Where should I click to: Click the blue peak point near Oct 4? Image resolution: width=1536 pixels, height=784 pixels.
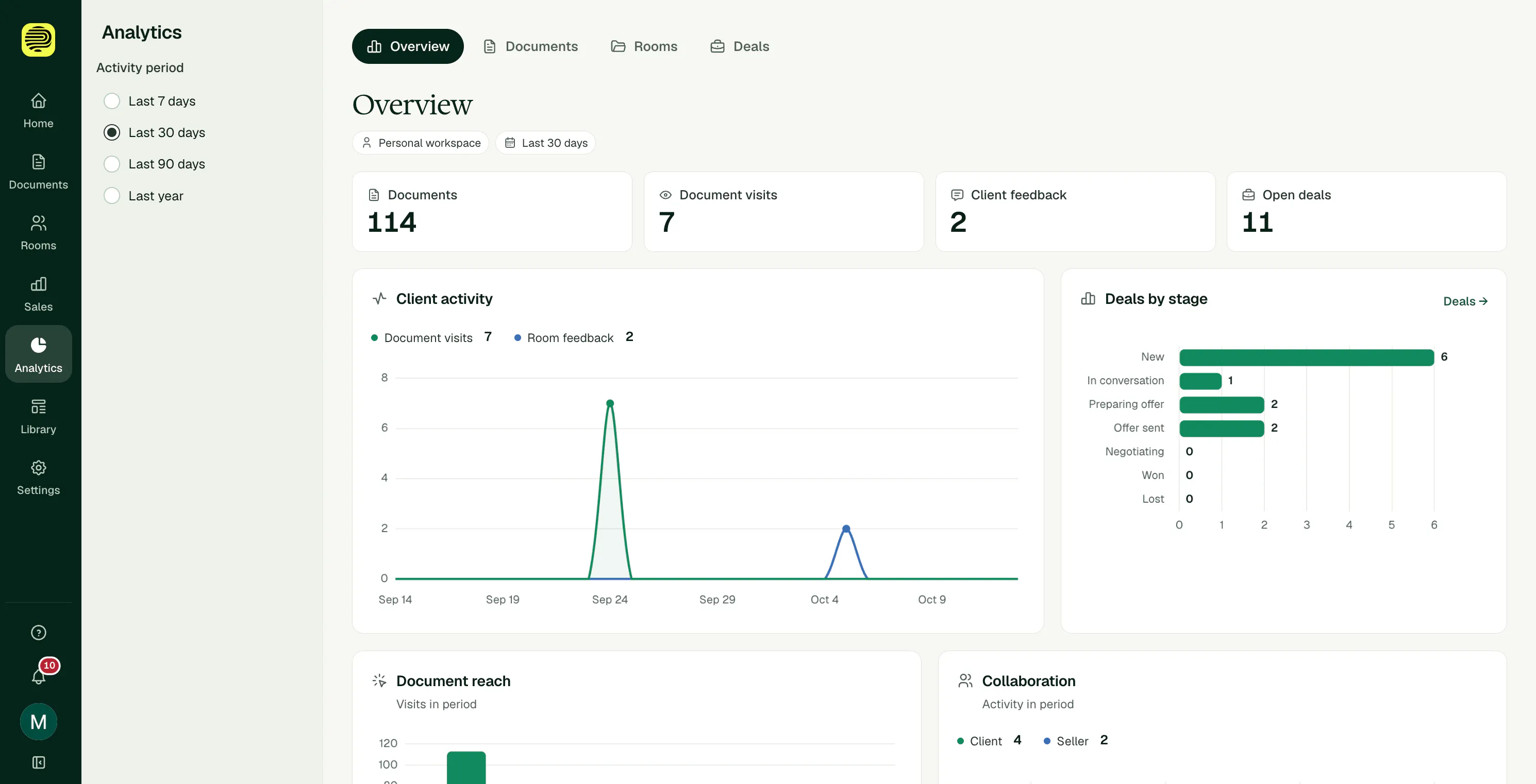[x=846, y=529]
